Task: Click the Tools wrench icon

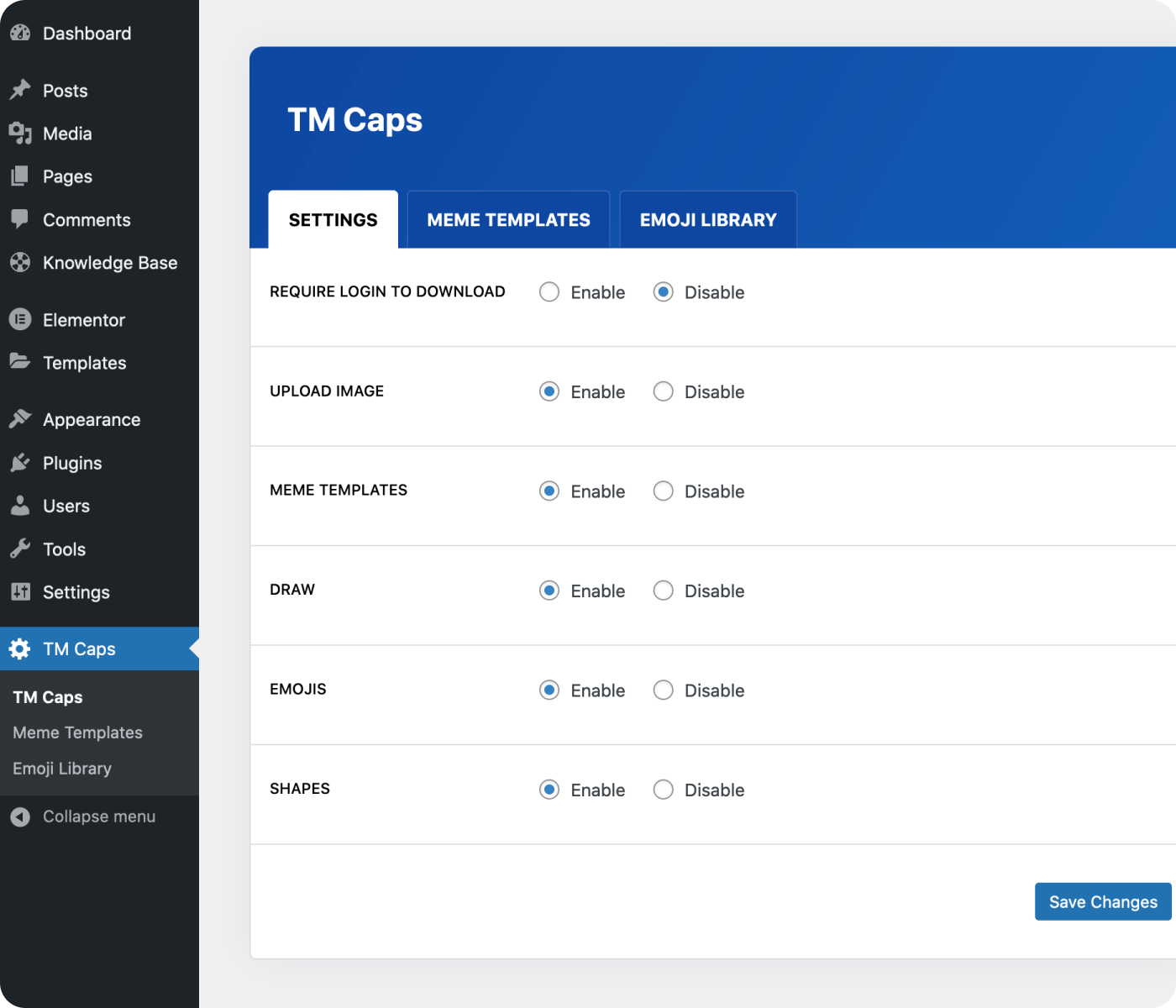Action: (20, 549)
